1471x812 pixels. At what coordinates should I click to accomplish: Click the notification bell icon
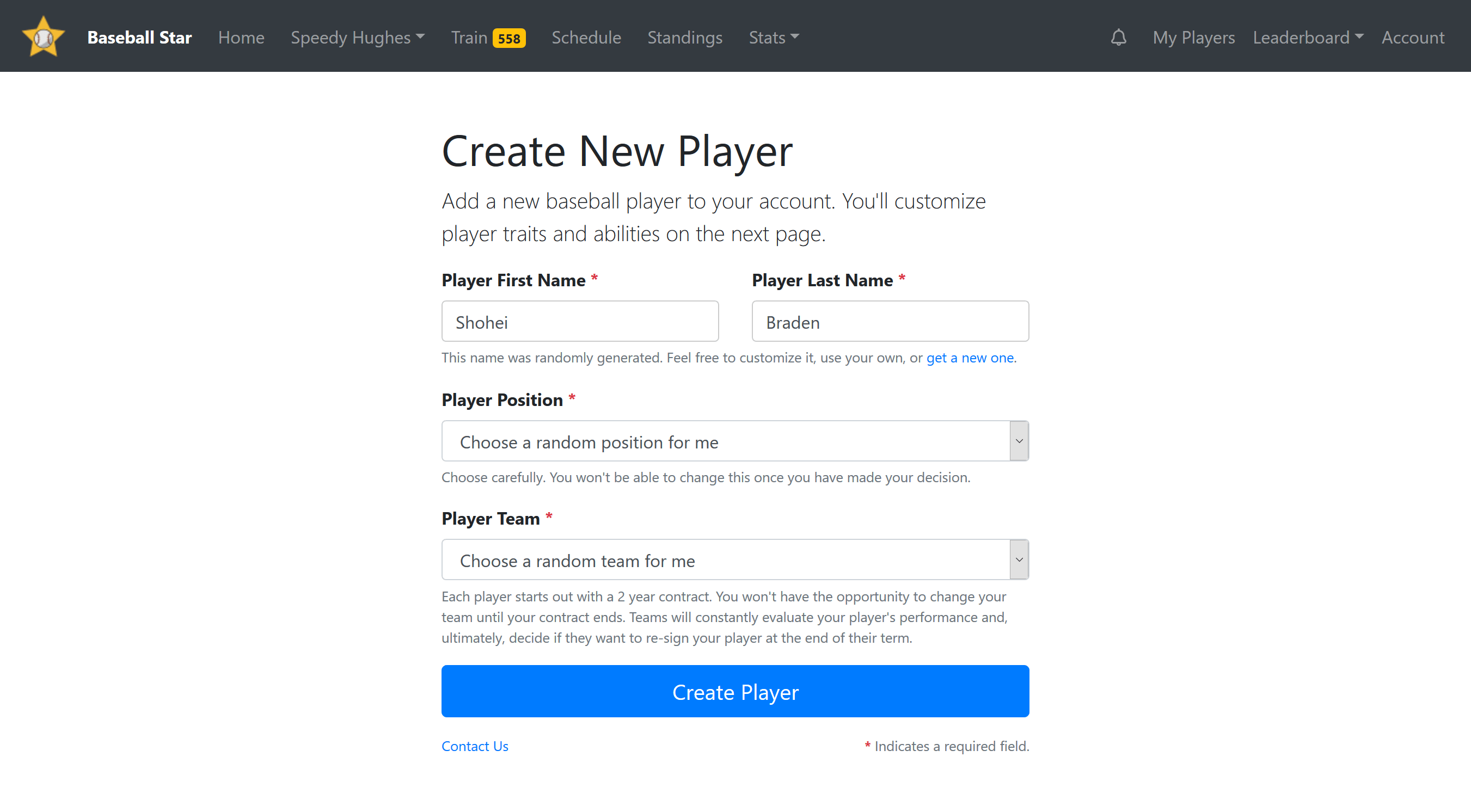(x=1118, y=36)
